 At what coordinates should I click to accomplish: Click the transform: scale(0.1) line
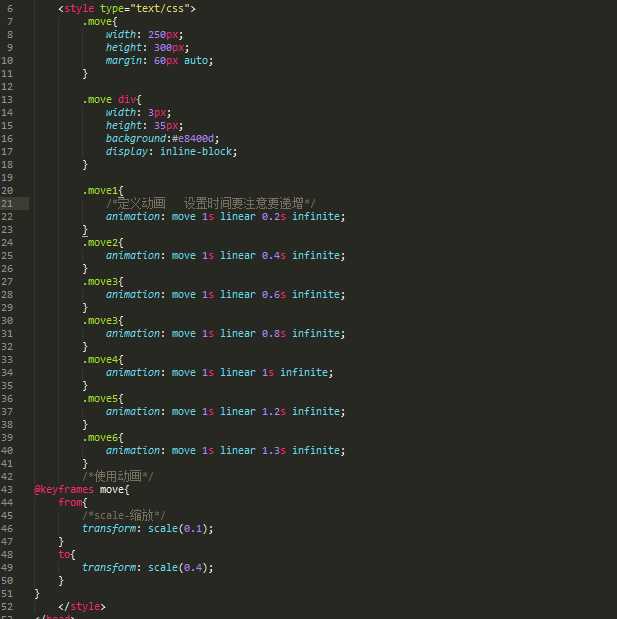pos(148,529)
